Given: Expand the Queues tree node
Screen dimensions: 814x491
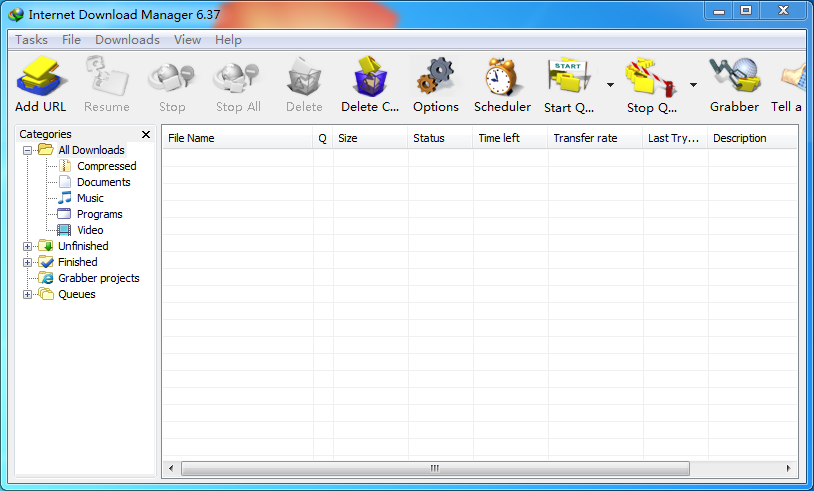Looking at the screenshot, I should (x=28, y=295).
